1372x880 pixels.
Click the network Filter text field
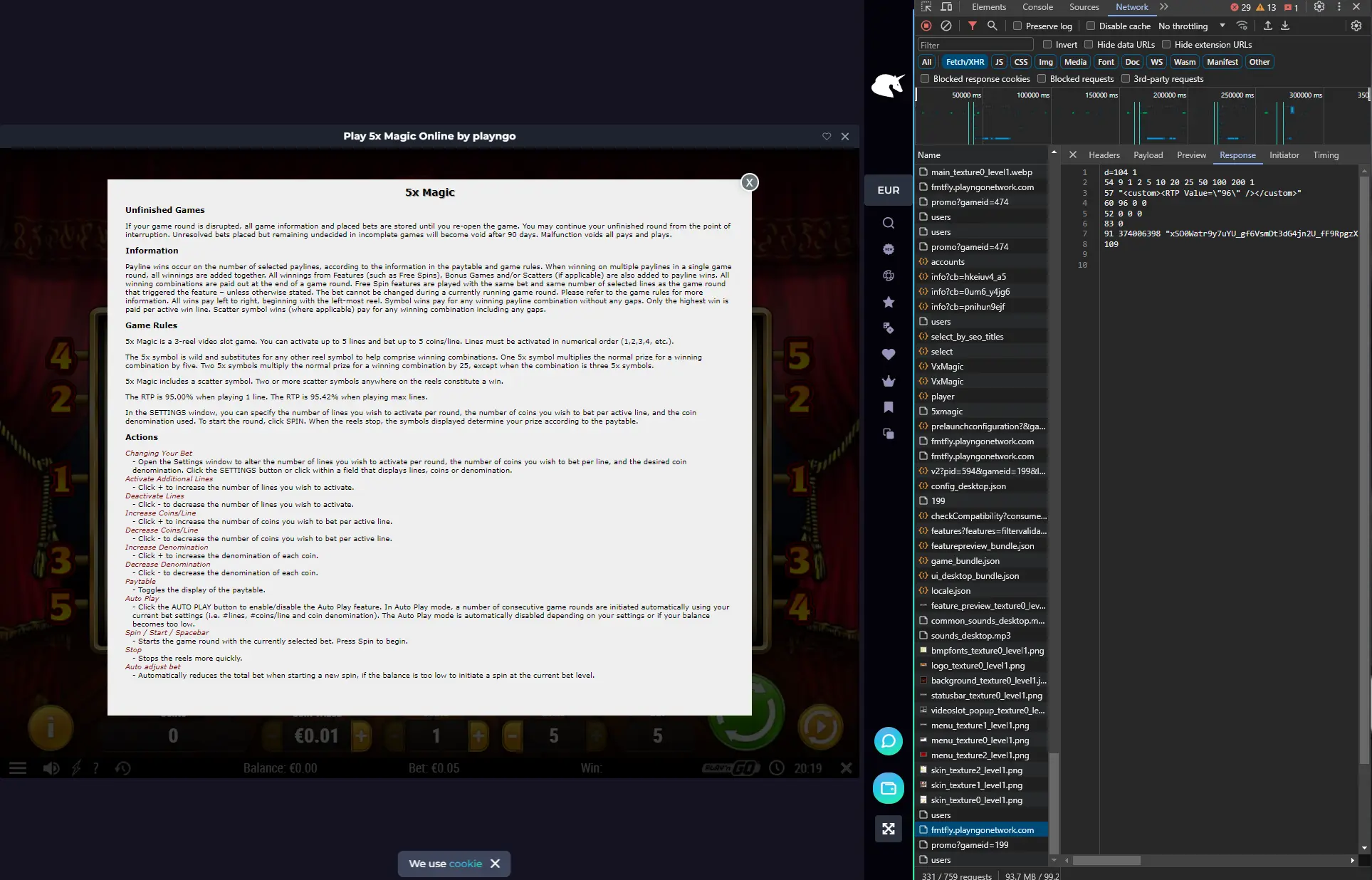975,44
